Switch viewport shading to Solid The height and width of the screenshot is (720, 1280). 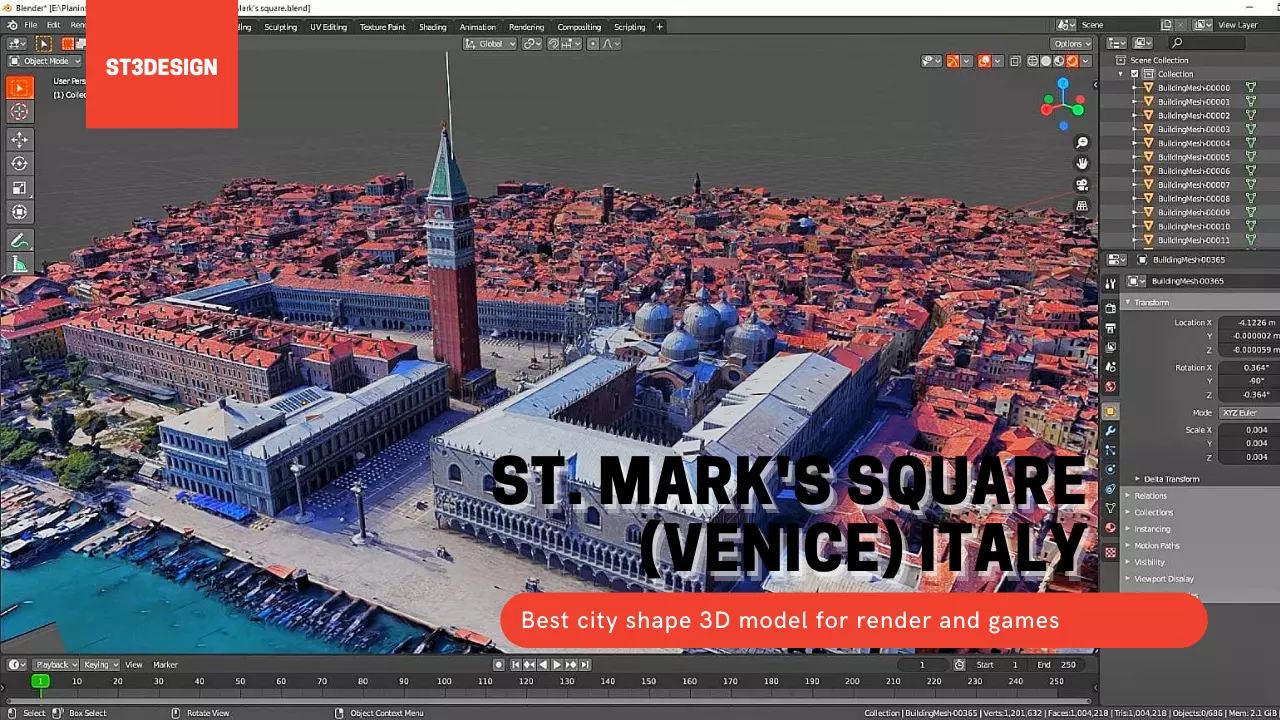1046,61
